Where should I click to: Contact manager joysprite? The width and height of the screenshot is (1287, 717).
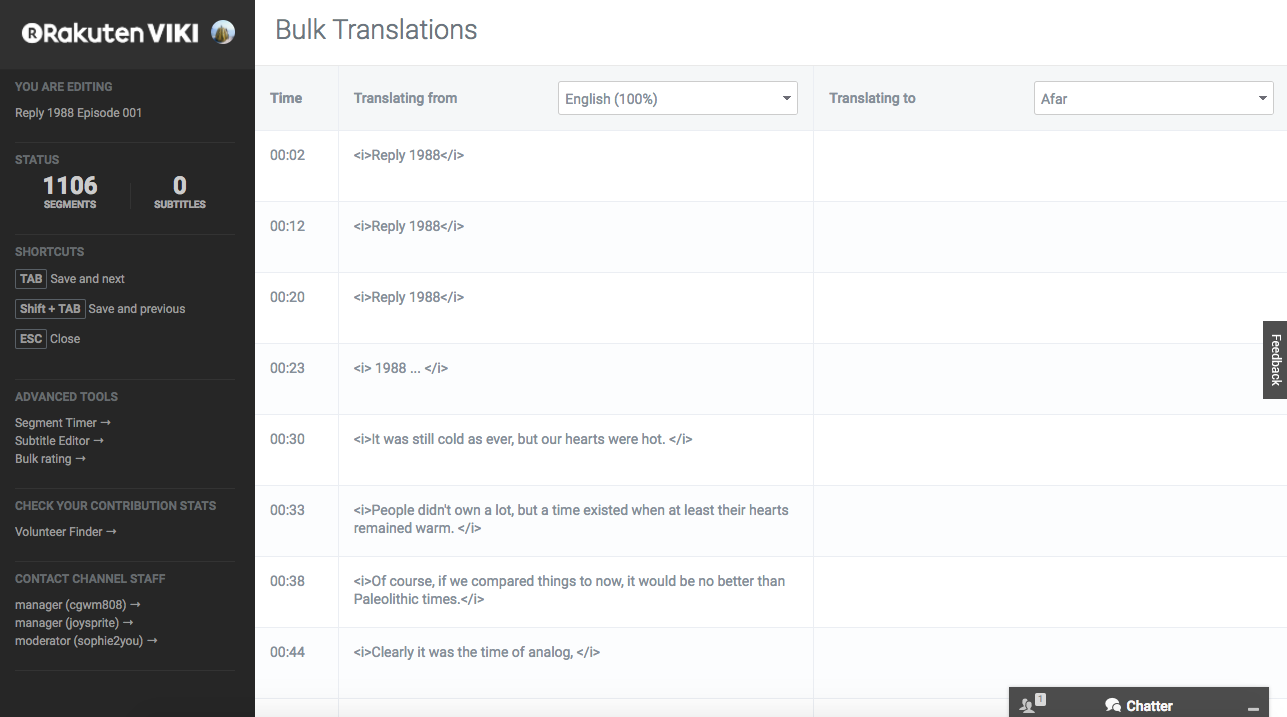click(x=74, y=623)
